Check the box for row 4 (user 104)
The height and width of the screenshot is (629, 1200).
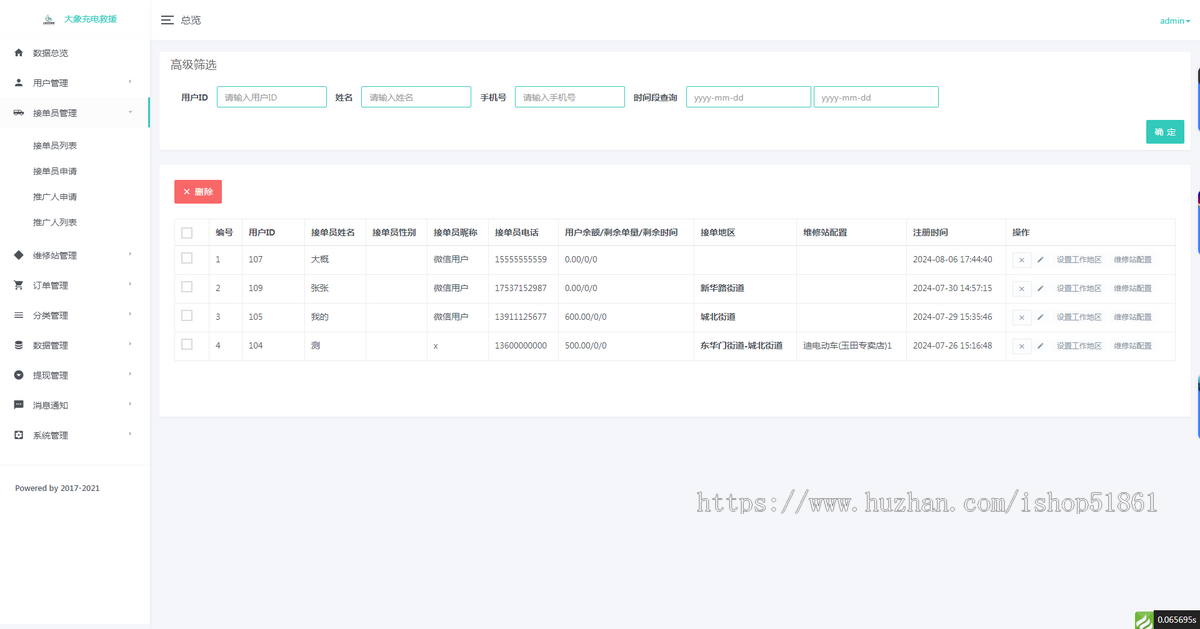pyautogui.click(x=187, y=344)
